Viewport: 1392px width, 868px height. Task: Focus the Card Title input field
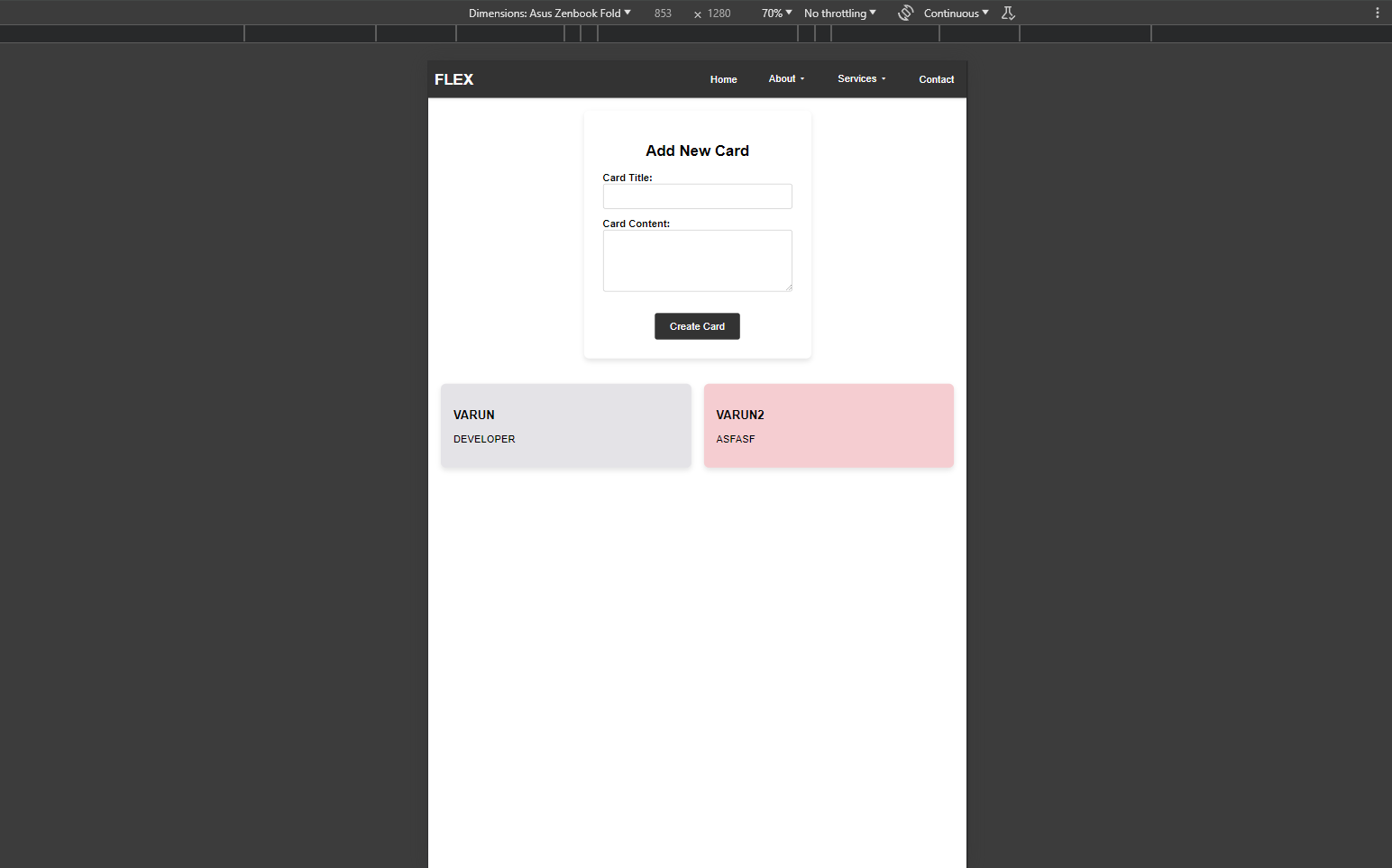pos(697,196)
